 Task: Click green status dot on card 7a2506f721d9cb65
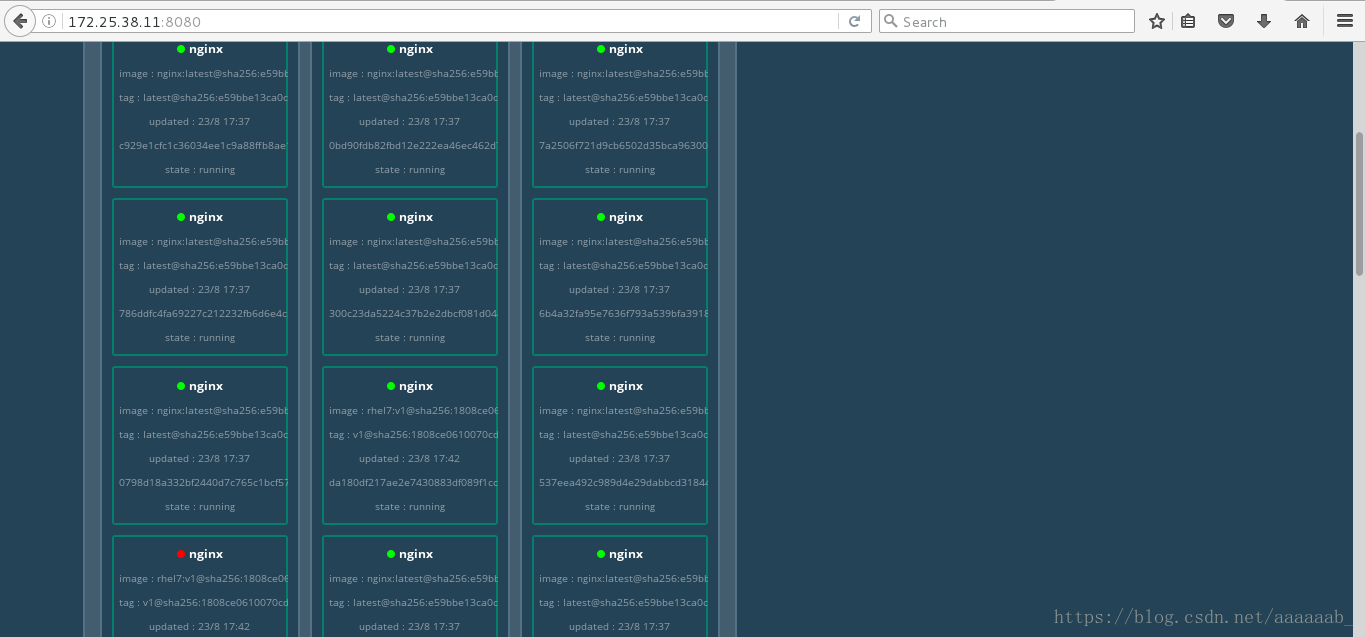click(601, 49)
